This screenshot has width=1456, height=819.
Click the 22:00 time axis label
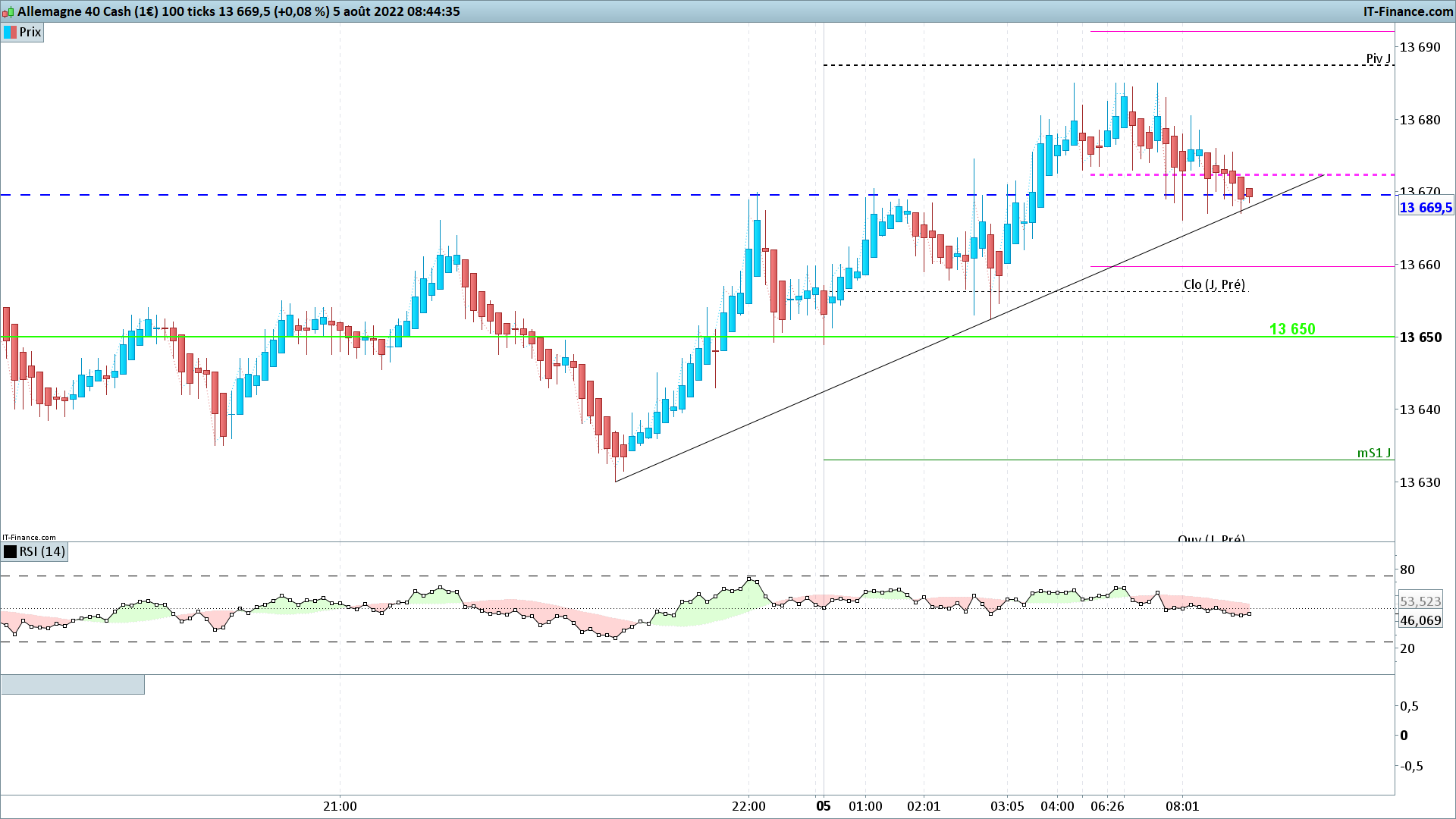[748, 806]
